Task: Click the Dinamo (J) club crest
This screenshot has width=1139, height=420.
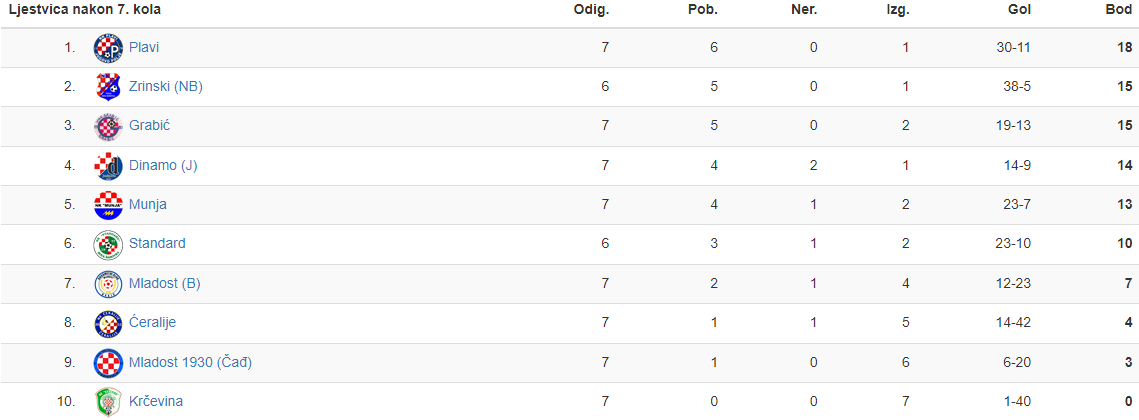Action: [108, 166]
